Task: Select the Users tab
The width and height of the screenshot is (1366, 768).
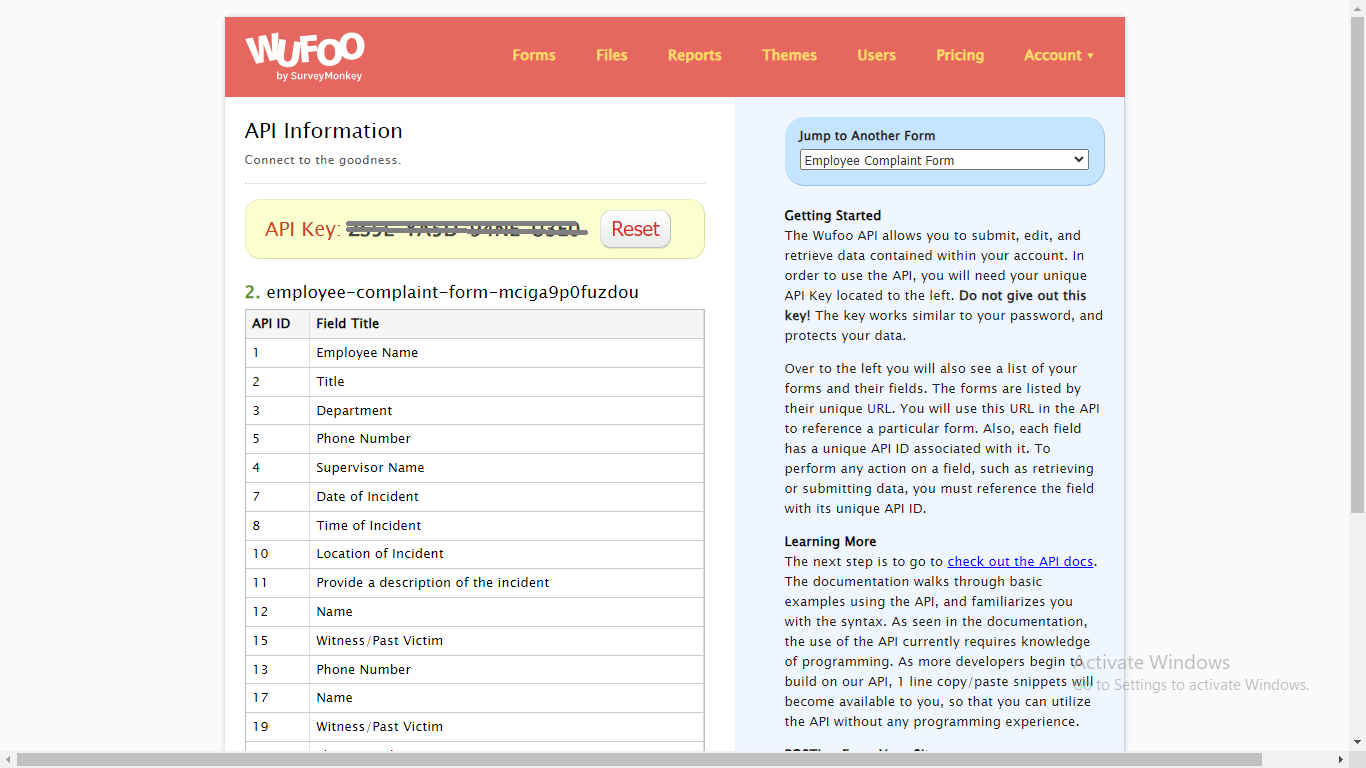Action: [x=877, y=55]
